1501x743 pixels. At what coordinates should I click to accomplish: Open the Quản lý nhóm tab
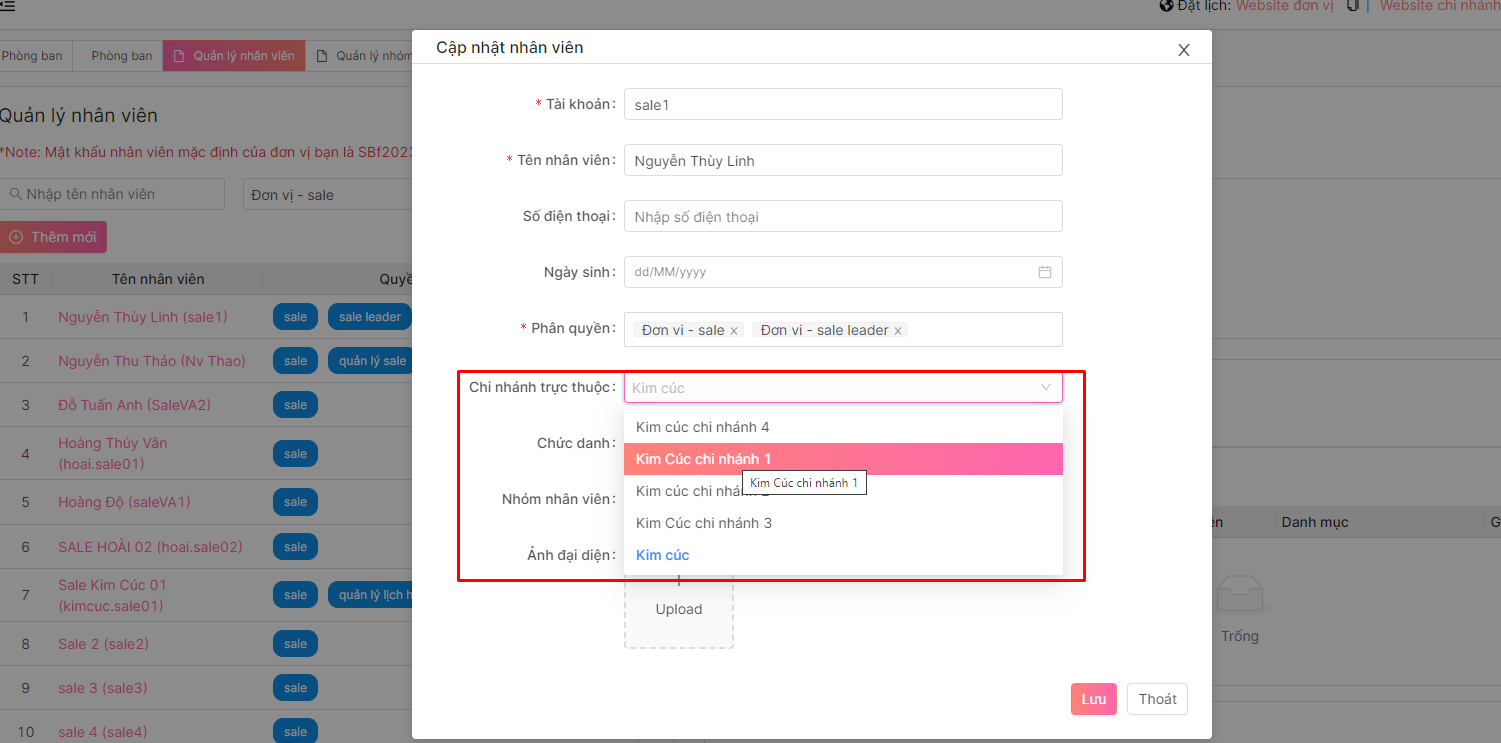pyautogui.click(x=364, y=56)
